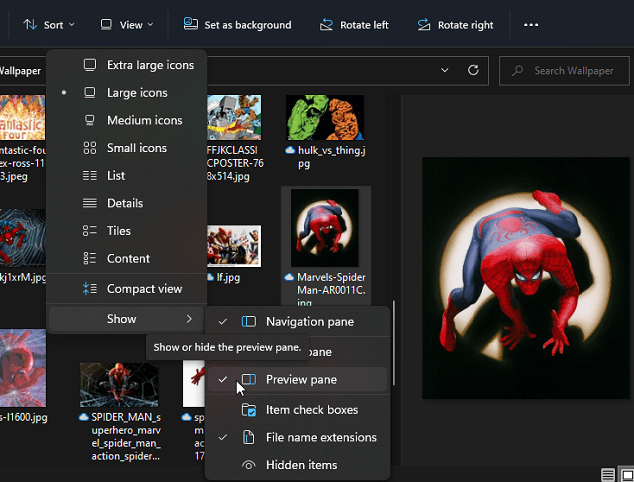Viewport: 634px width, 482px height.
Task: Switch to Small icons view
Action: click(x=127, y=148)
